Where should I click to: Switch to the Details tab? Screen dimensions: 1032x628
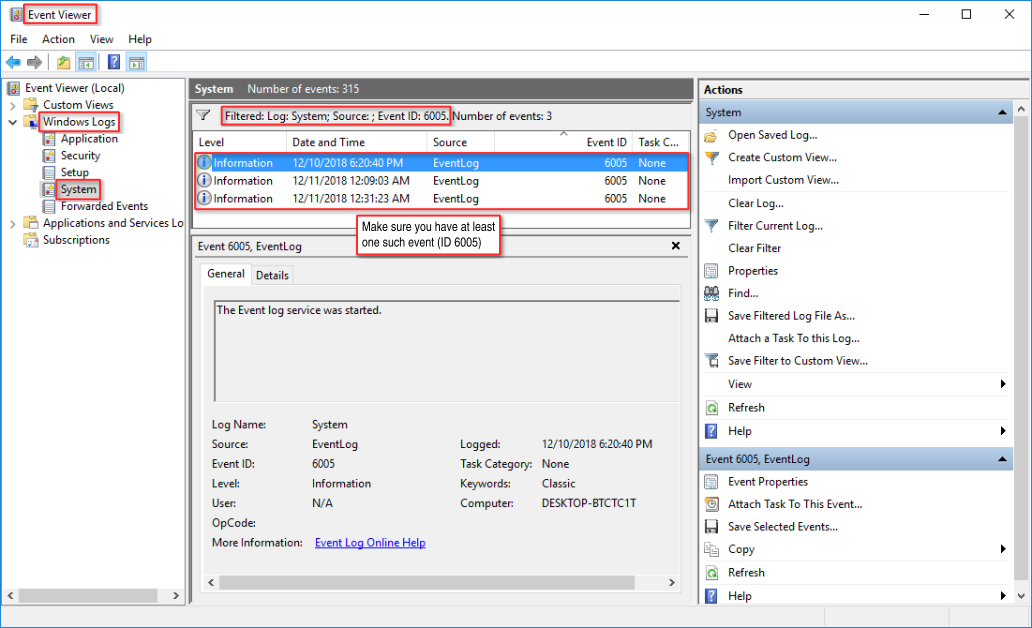(x=272, y=275)
